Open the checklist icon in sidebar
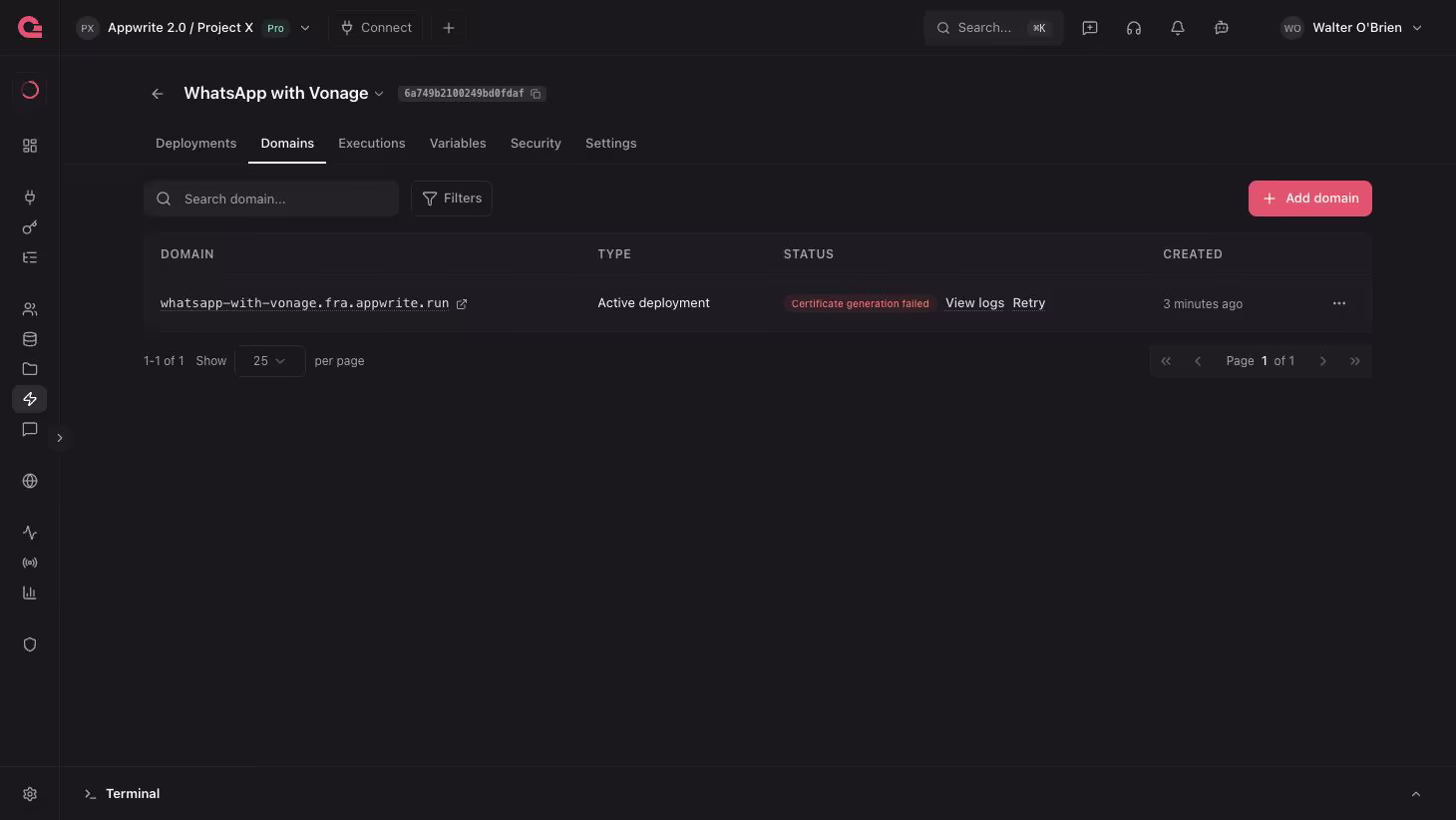The image size is (1456, 820). click(x=30, y=257)
